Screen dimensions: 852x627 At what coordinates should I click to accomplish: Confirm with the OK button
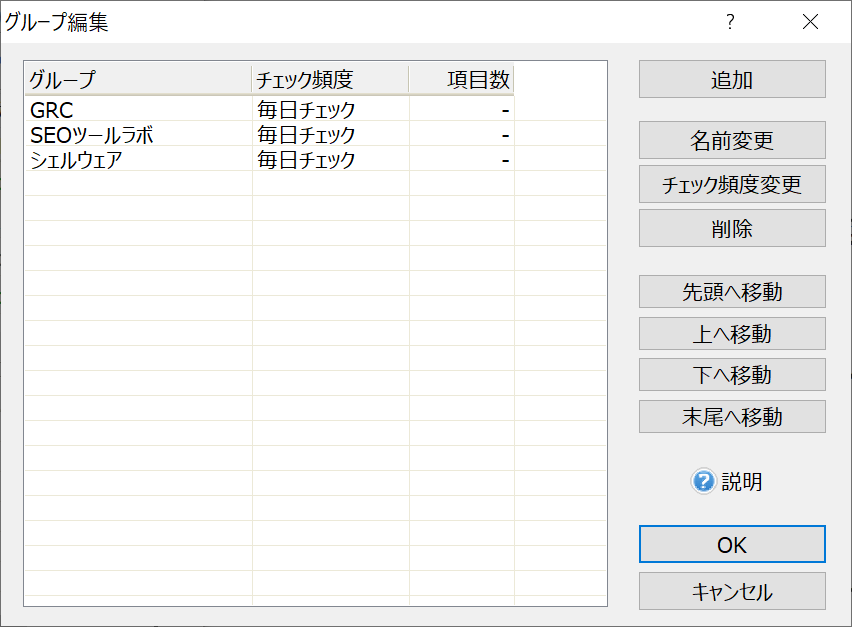pos(732,544)
